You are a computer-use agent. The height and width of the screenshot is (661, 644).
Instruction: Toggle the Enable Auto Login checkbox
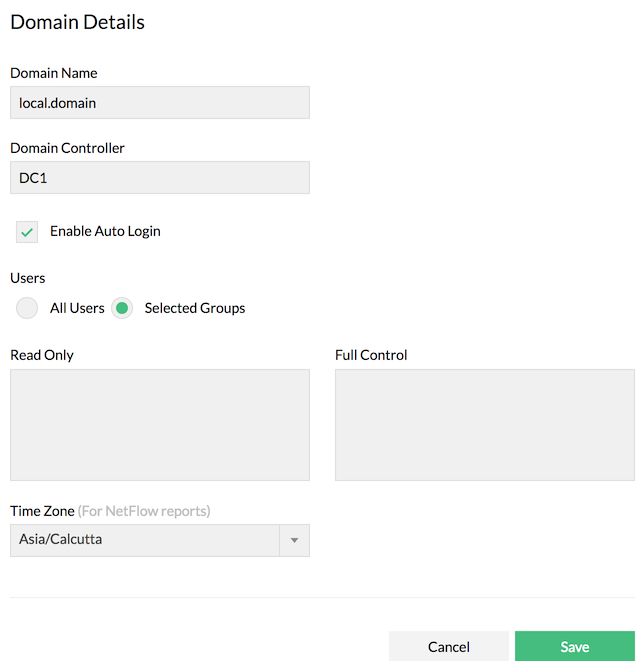pos(27,232)
